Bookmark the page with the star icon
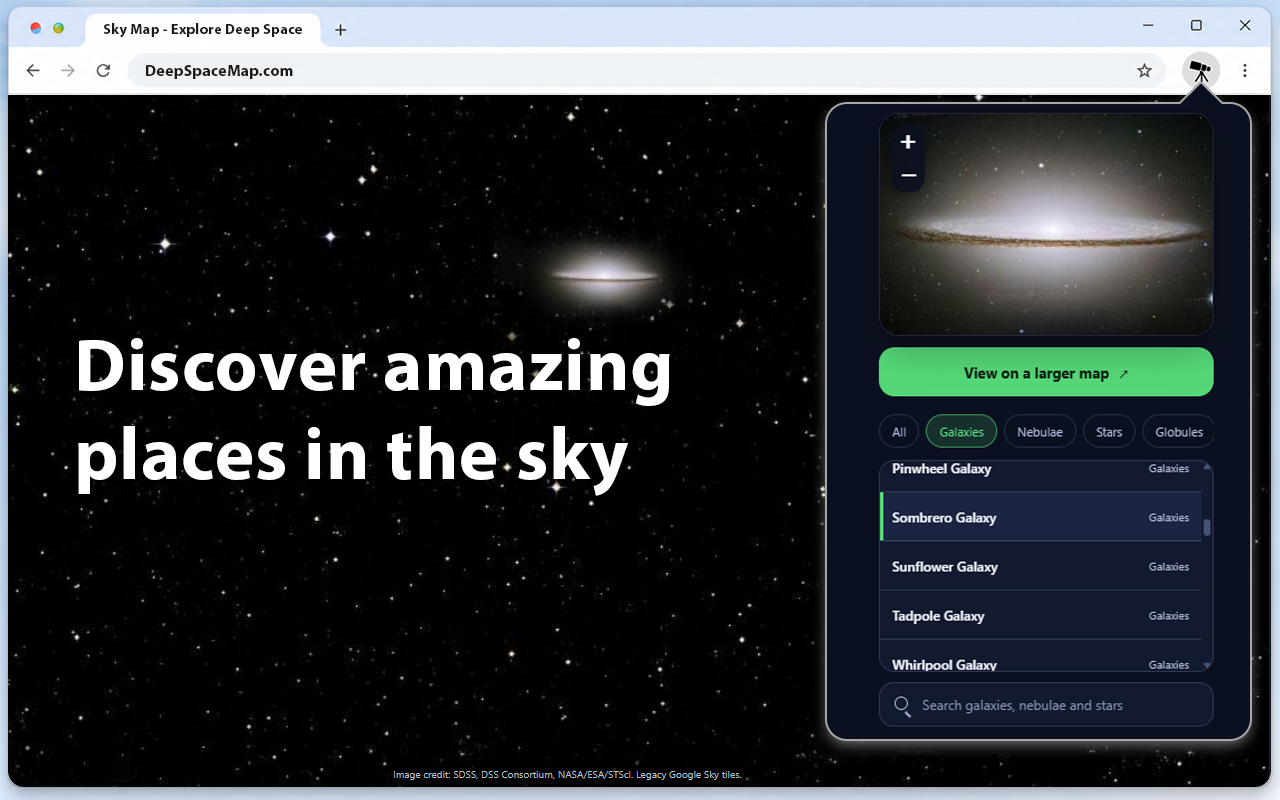Screen dimensions: 1280x800 click(x=1145, y=71)
